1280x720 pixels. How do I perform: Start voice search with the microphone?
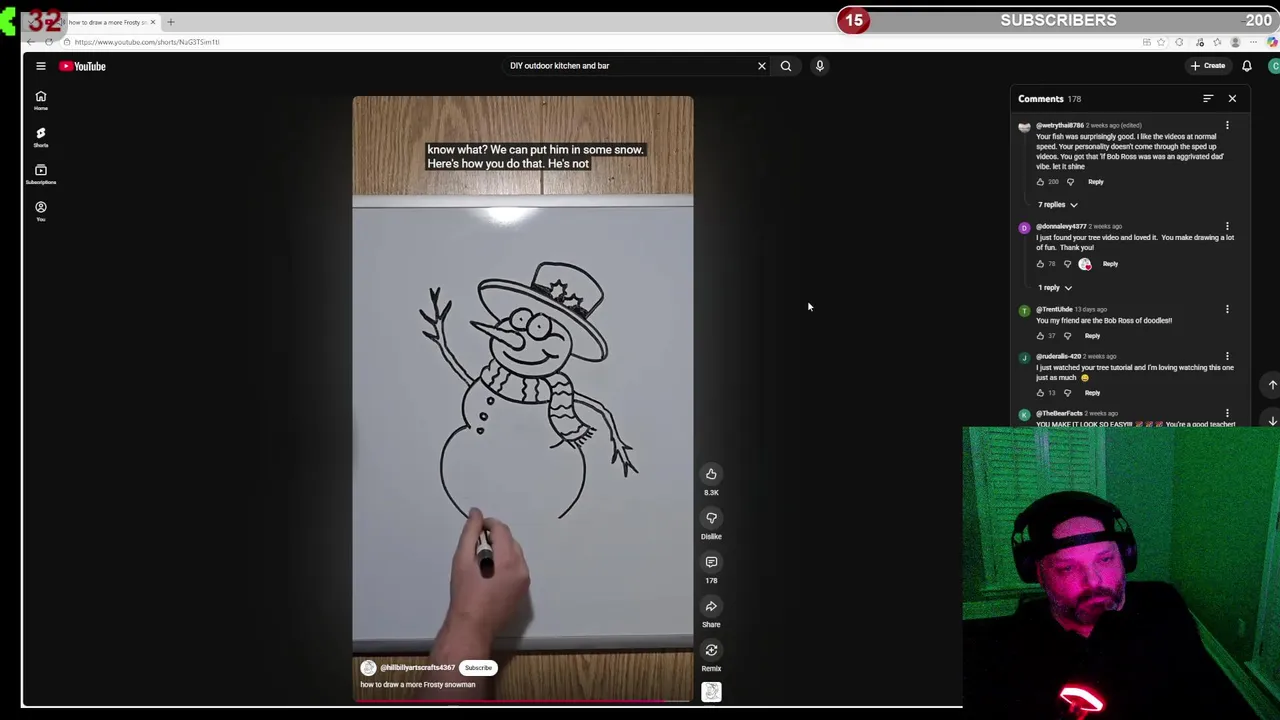click(819, 66)
